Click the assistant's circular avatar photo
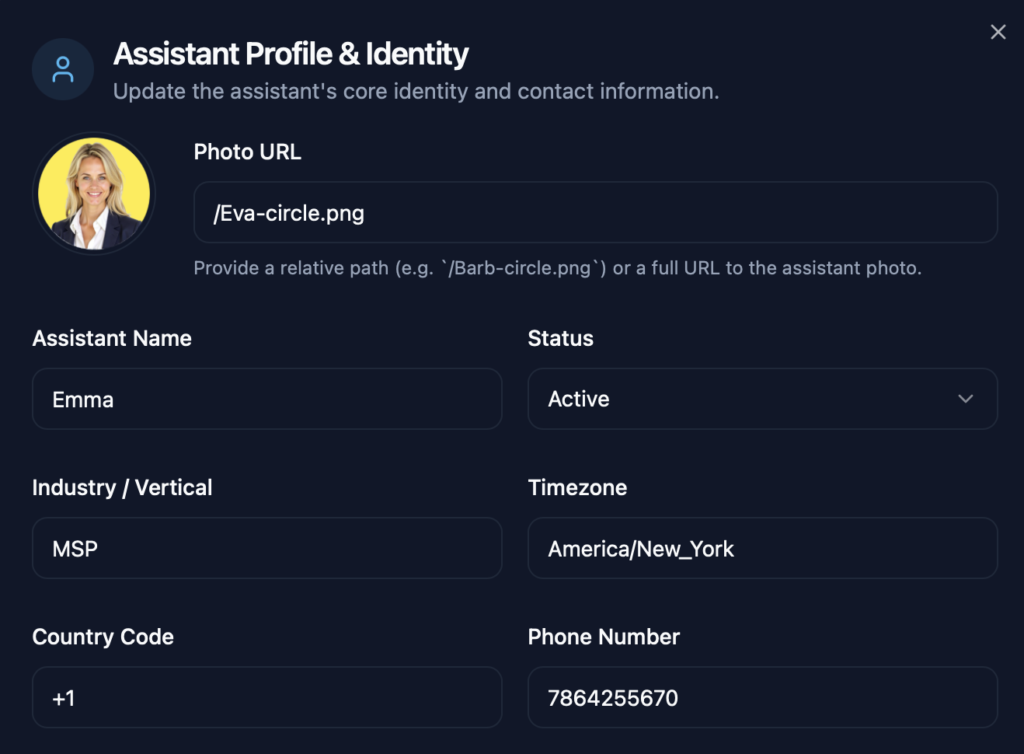1024x754 pixels. [x=94, y=194]
